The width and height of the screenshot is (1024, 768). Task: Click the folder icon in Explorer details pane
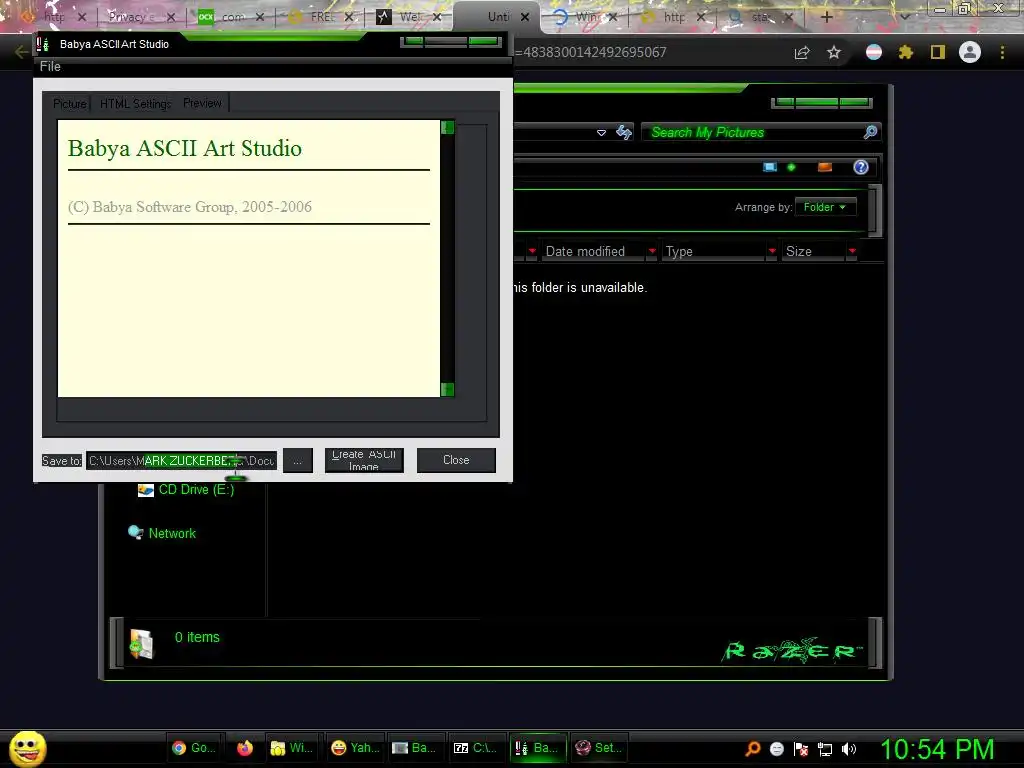point(141,644)
